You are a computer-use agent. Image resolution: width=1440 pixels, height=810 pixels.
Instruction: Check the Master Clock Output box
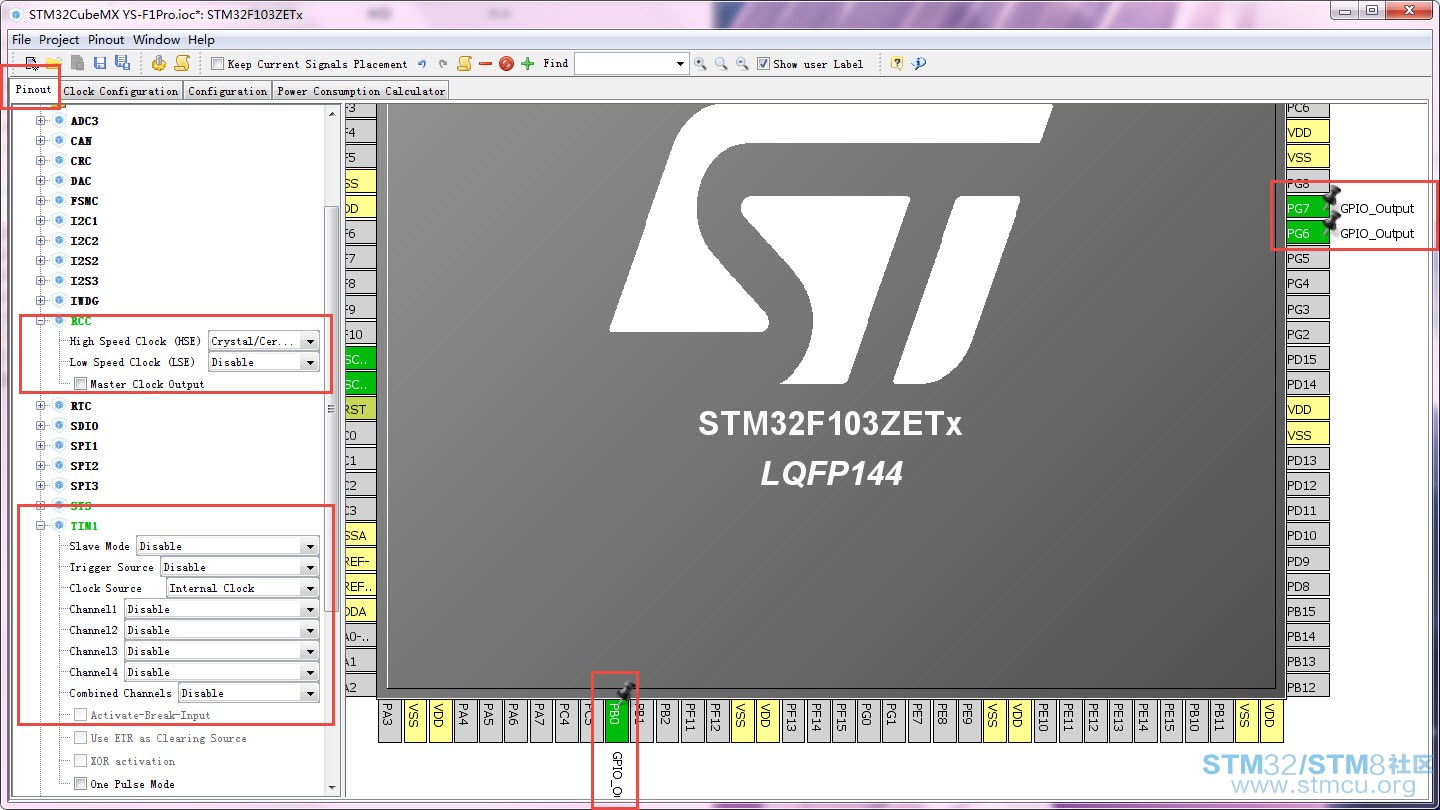point(80,384)
